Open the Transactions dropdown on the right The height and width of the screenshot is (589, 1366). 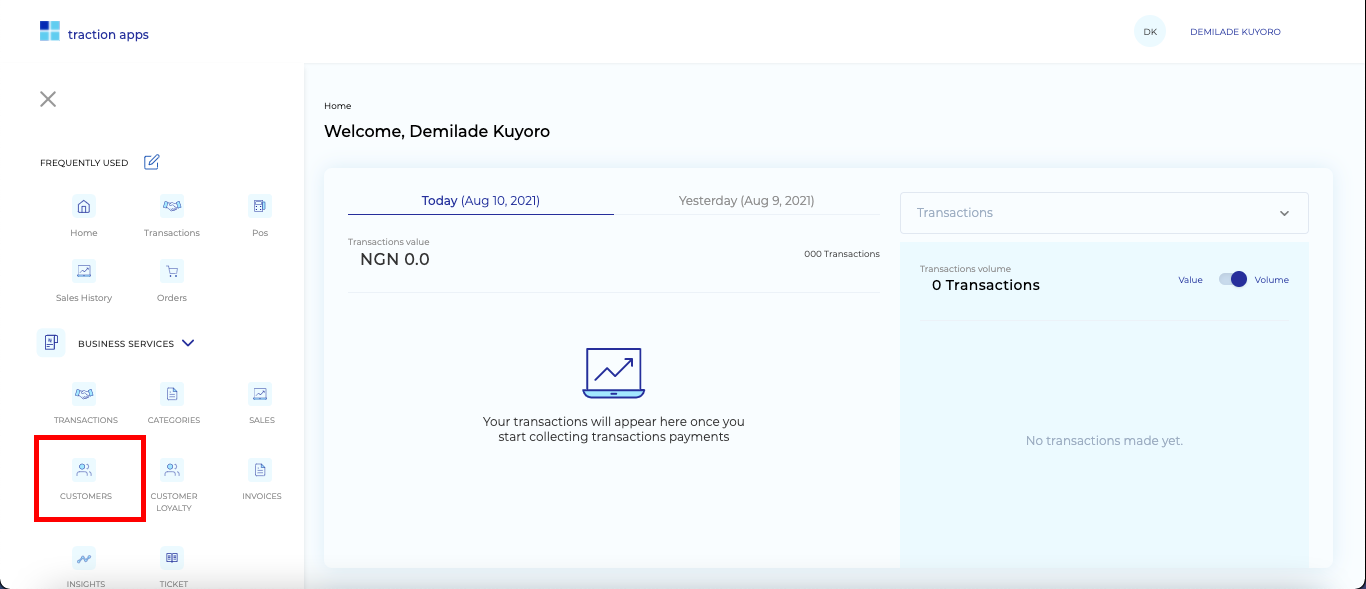[x=1104, y=213]
